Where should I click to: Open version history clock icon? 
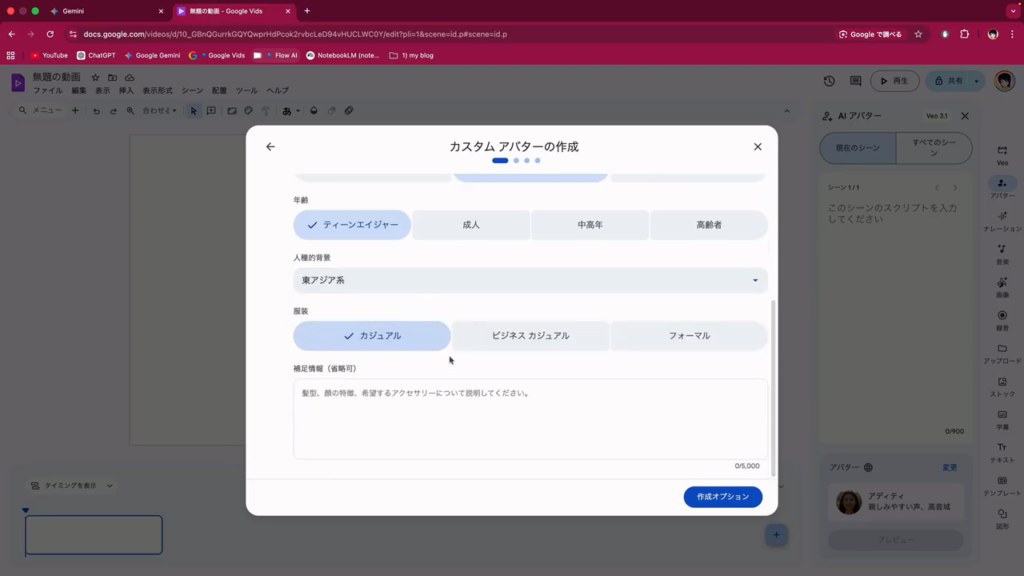pyautogui.click(x=829, y=81)
